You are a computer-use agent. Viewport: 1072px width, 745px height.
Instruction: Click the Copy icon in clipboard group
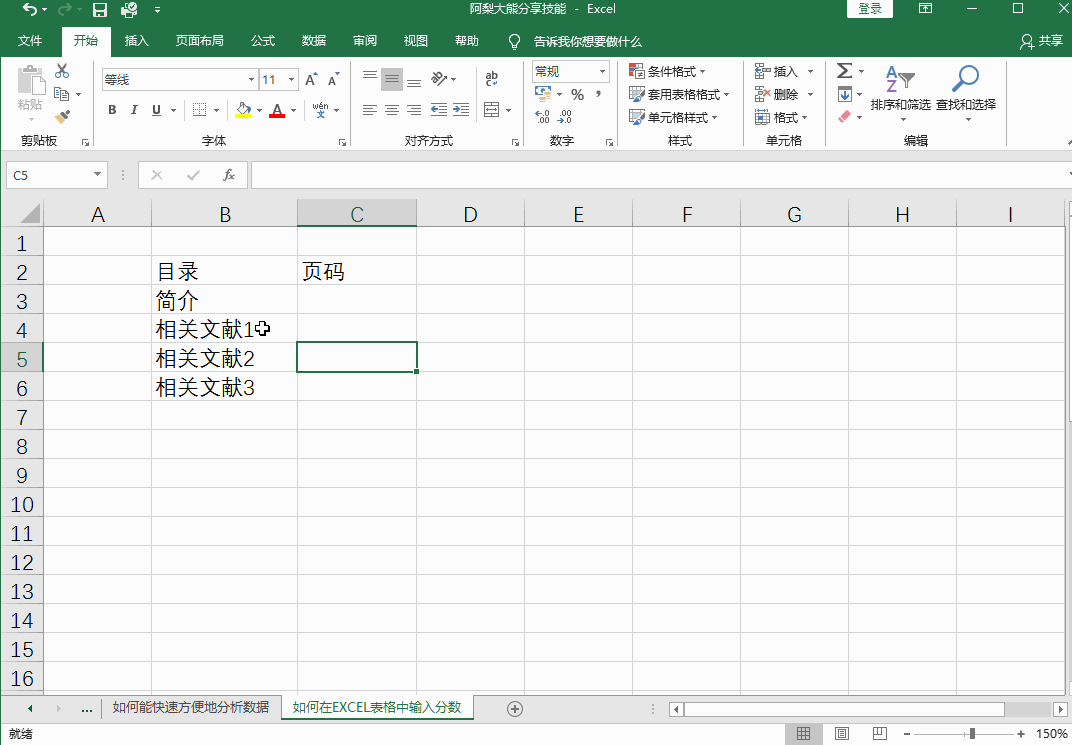(x=62, y=94)
